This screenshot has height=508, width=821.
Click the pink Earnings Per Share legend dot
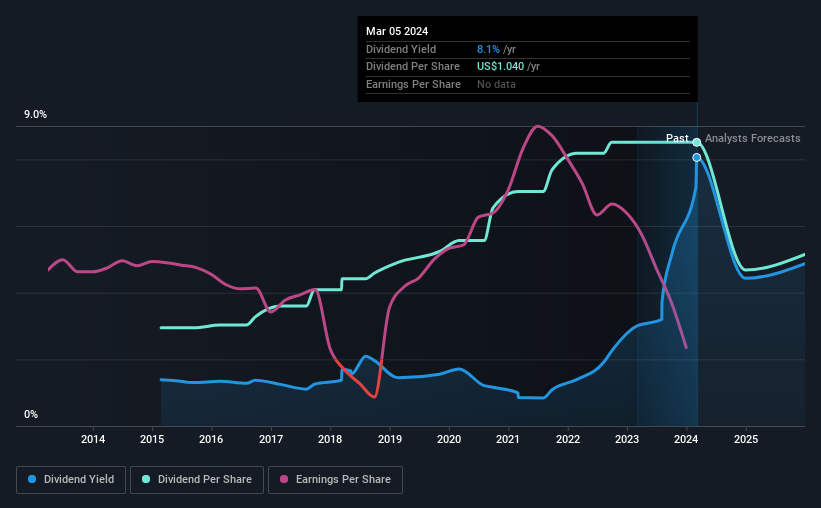click(x=284, y=479)
